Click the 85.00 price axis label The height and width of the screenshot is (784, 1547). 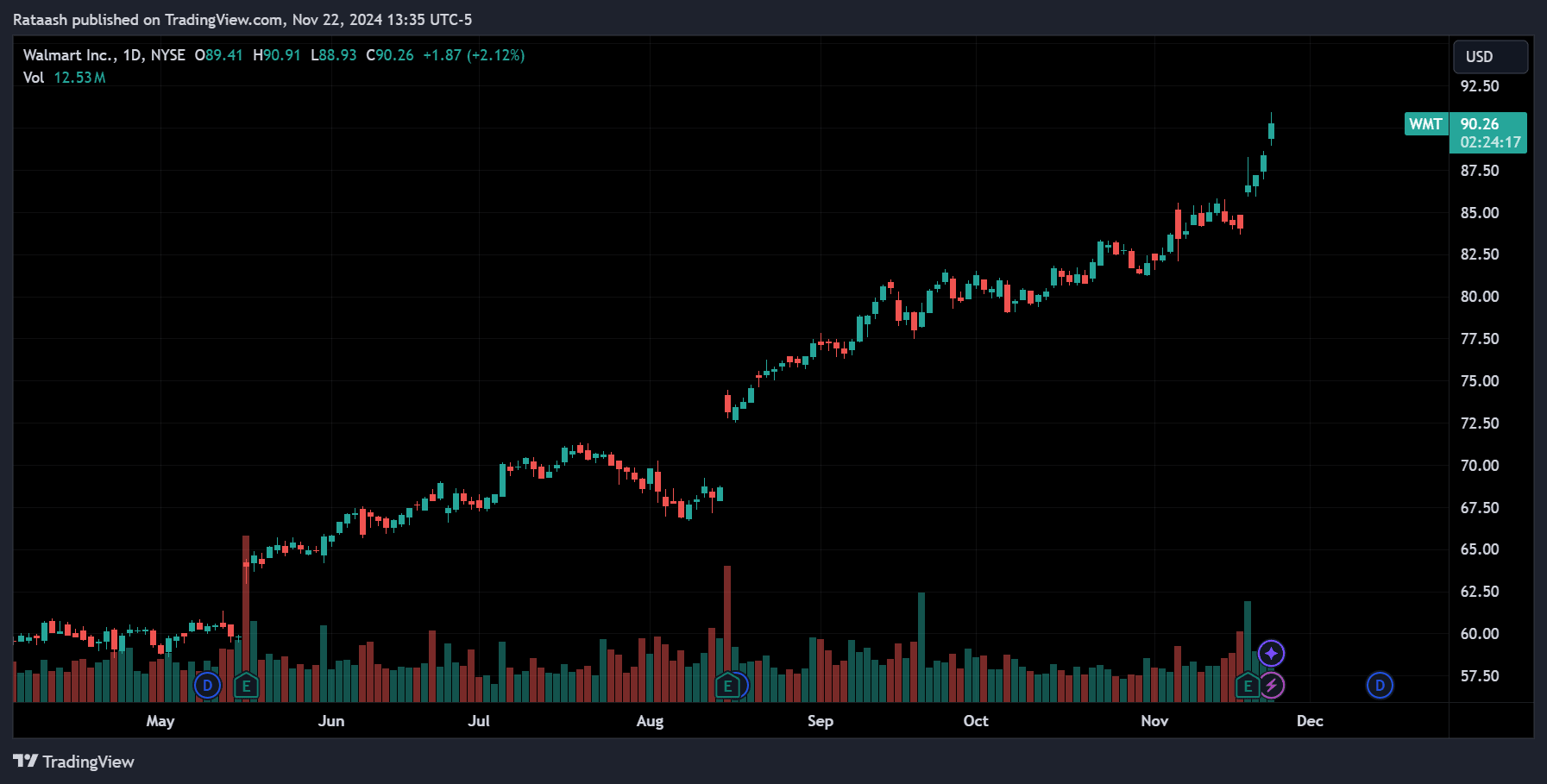coord(1480,213)
